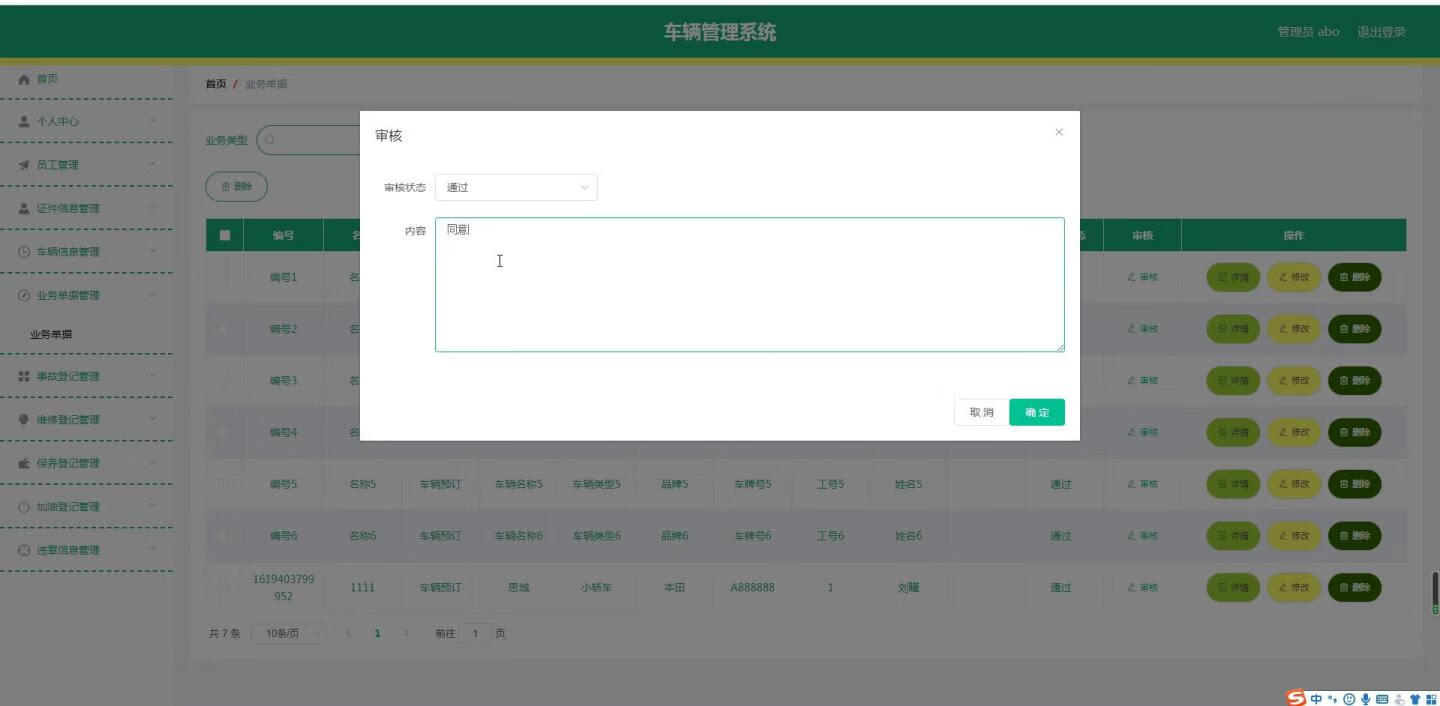Click the 删除 button above the table
Viewport: 1440px width, 706px height.
236,186
